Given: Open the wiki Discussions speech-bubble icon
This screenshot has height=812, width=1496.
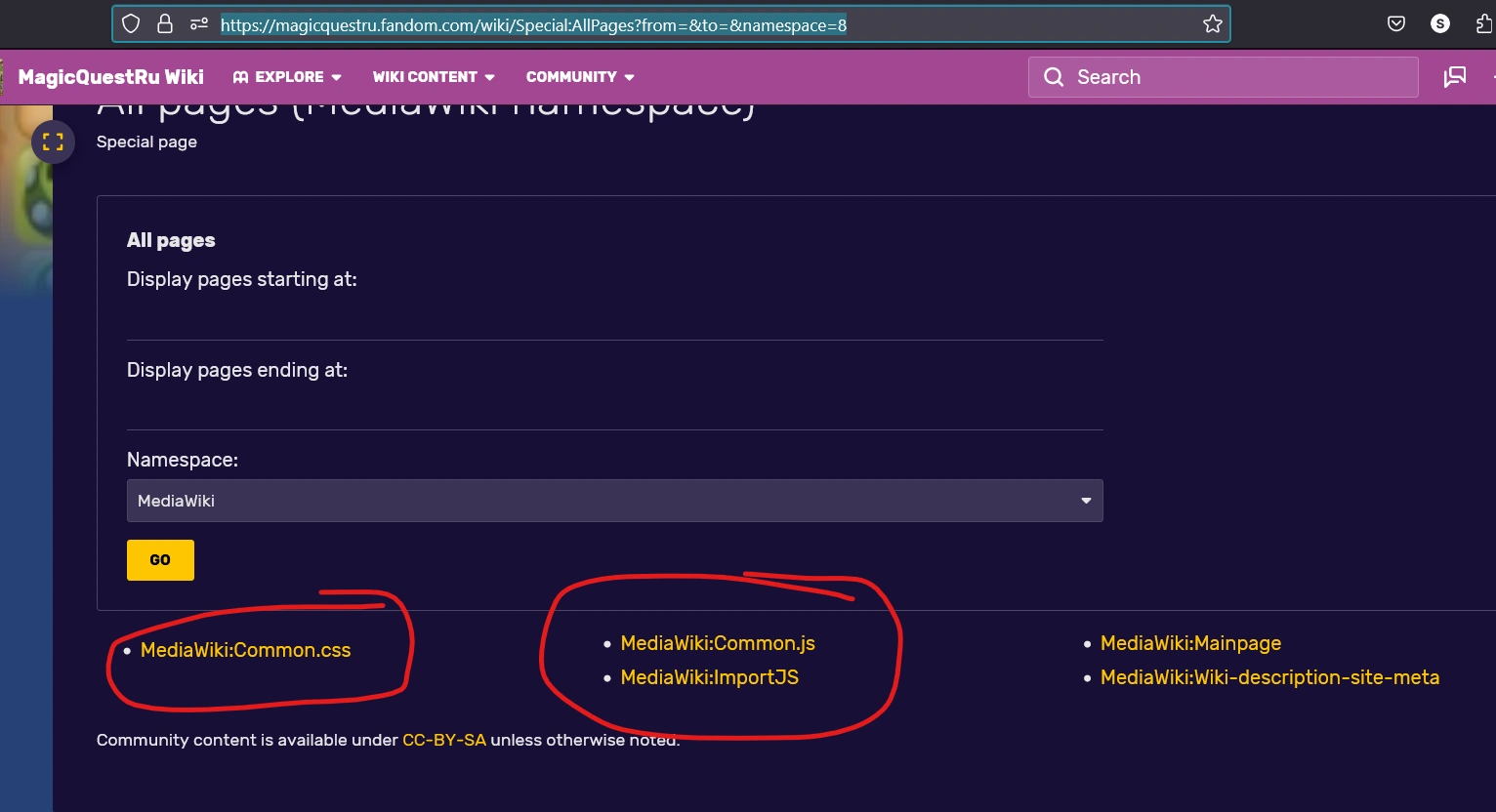Looking at the screenshot, I should click(1455, 77).
